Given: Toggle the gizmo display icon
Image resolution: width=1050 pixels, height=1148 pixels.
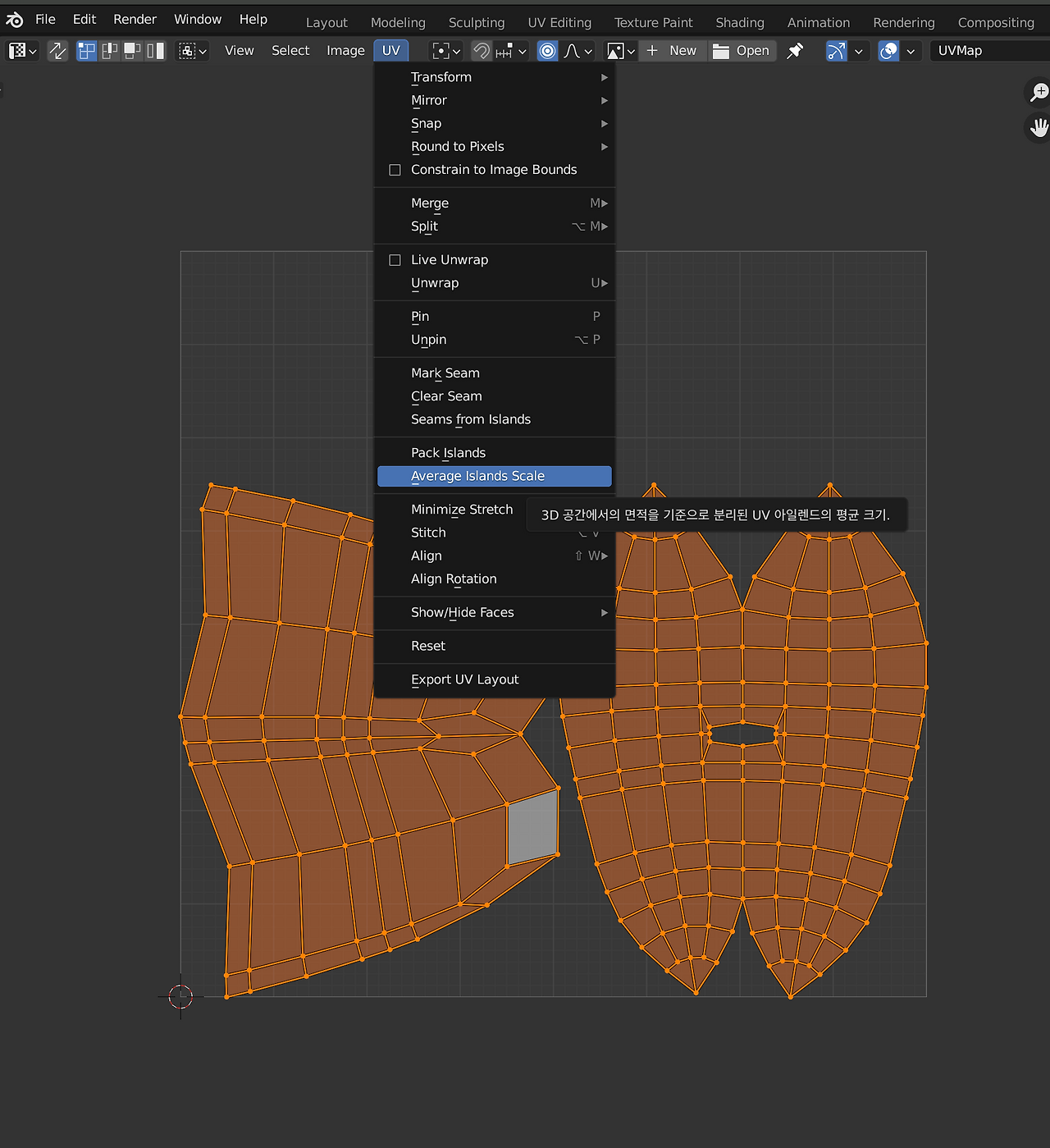Looking at the screenshot, I should pos(836,51).
